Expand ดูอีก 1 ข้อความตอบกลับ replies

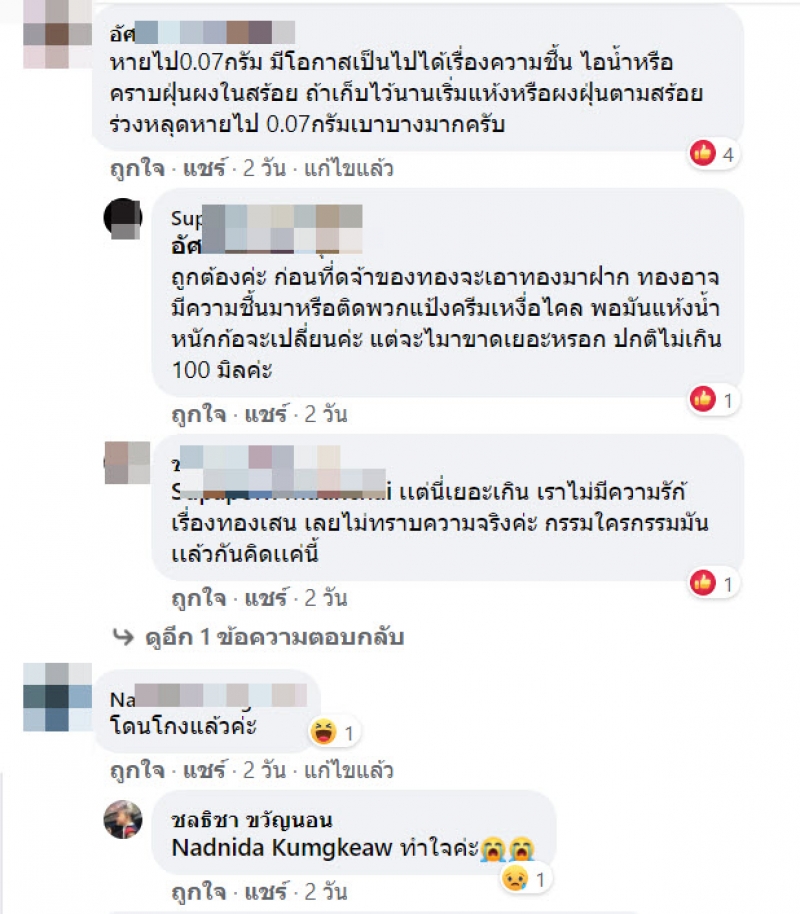tap(275, 637)
